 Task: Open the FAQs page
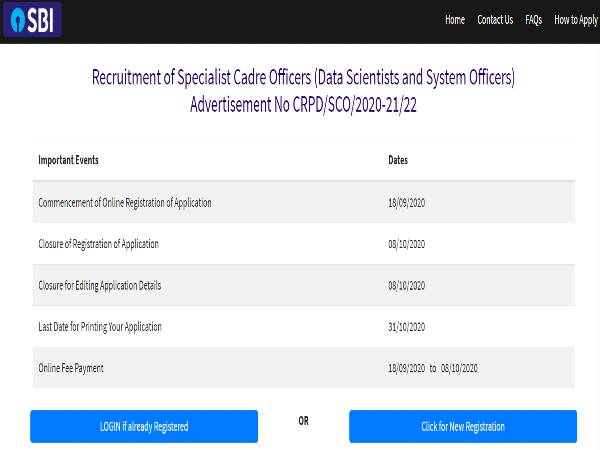[x=534, y=20]
